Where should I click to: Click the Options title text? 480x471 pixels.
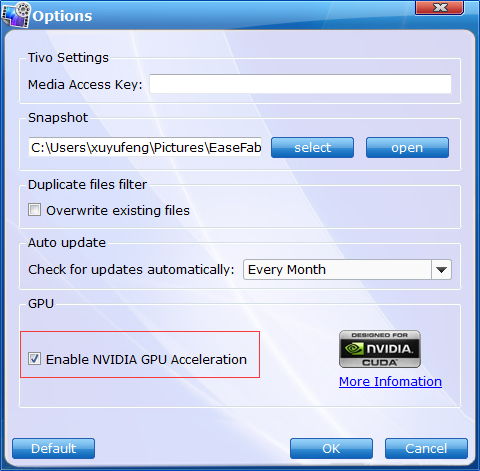pyautogui.click(x=62, y=16)
